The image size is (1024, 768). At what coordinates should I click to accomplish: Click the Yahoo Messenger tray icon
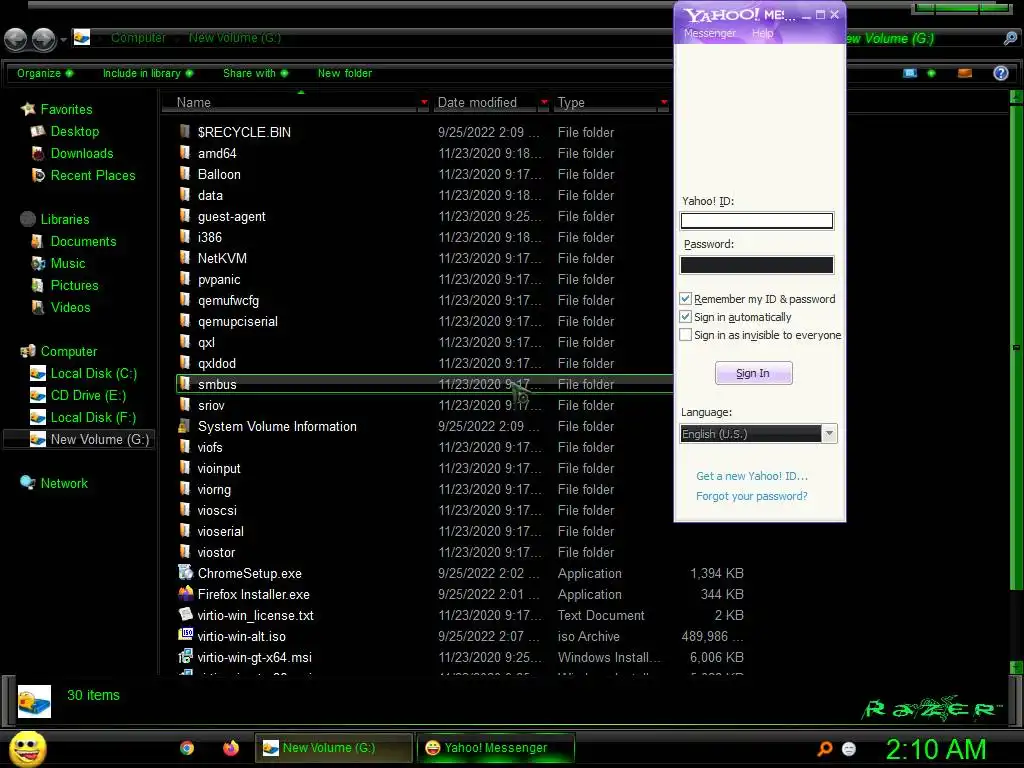coord(848,748)
